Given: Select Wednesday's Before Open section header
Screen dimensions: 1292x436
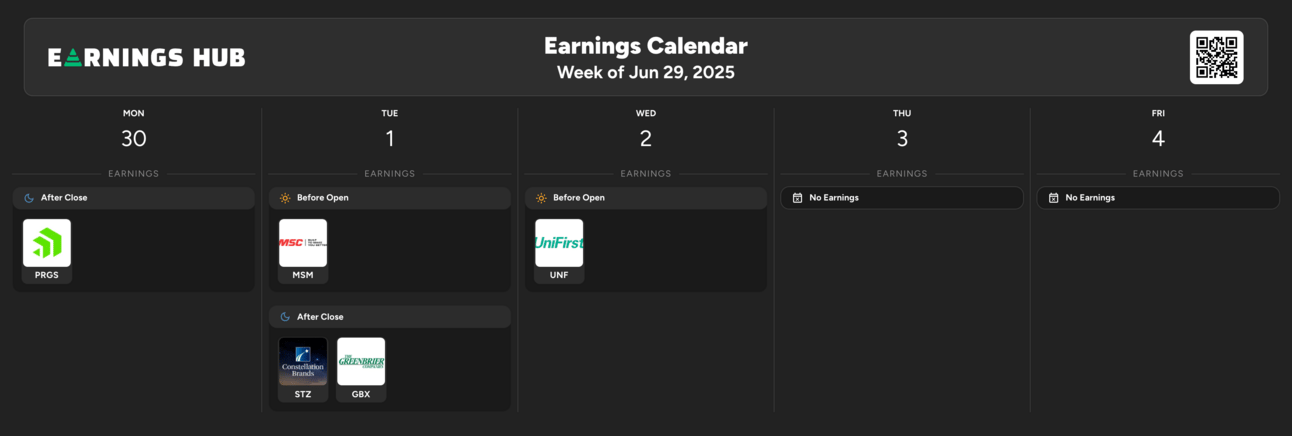Looking at the screenshot, I should click(x=646, y=198).
